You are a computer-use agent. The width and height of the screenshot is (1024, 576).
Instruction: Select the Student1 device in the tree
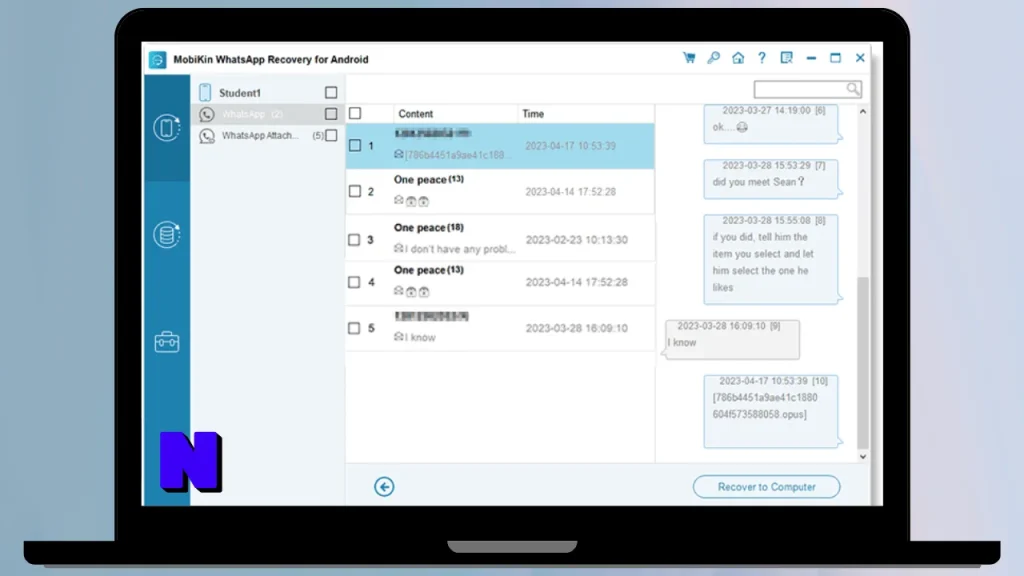[240, 93]
